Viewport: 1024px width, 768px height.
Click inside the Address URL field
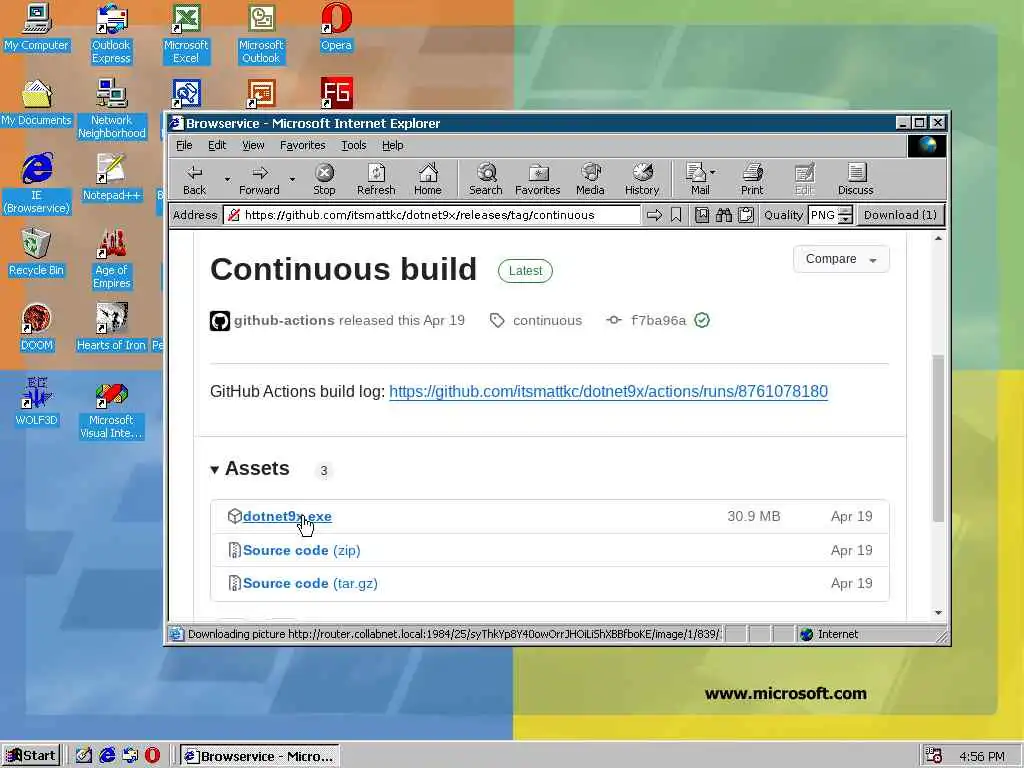[x=431, y=215]
